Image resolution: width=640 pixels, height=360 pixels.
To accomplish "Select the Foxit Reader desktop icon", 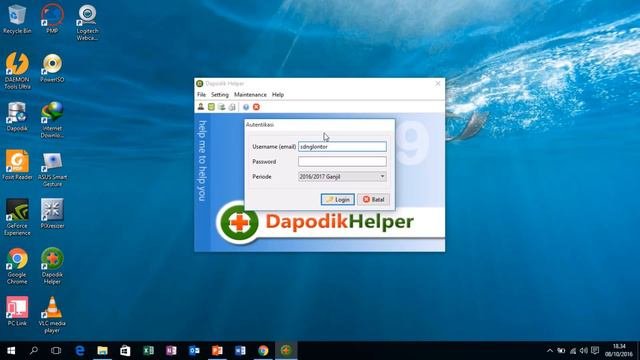I will (17, 165).
